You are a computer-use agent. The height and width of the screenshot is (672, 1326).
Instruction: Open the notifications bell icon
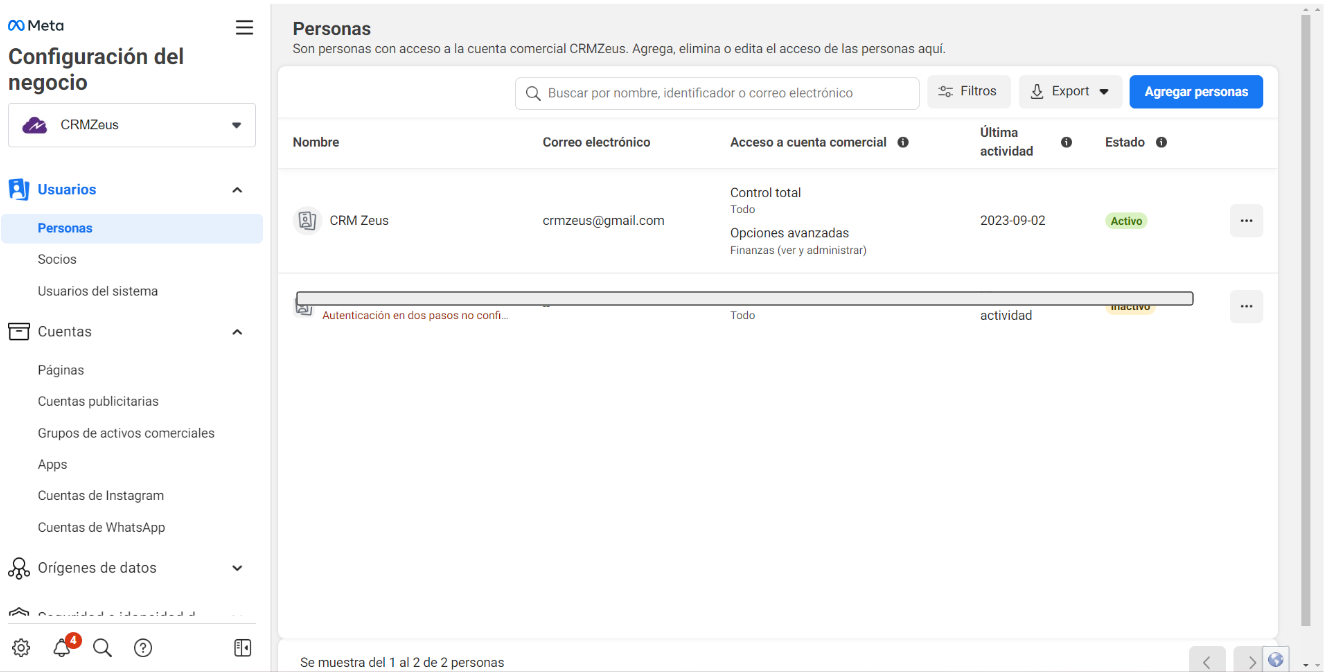[62, 648]
